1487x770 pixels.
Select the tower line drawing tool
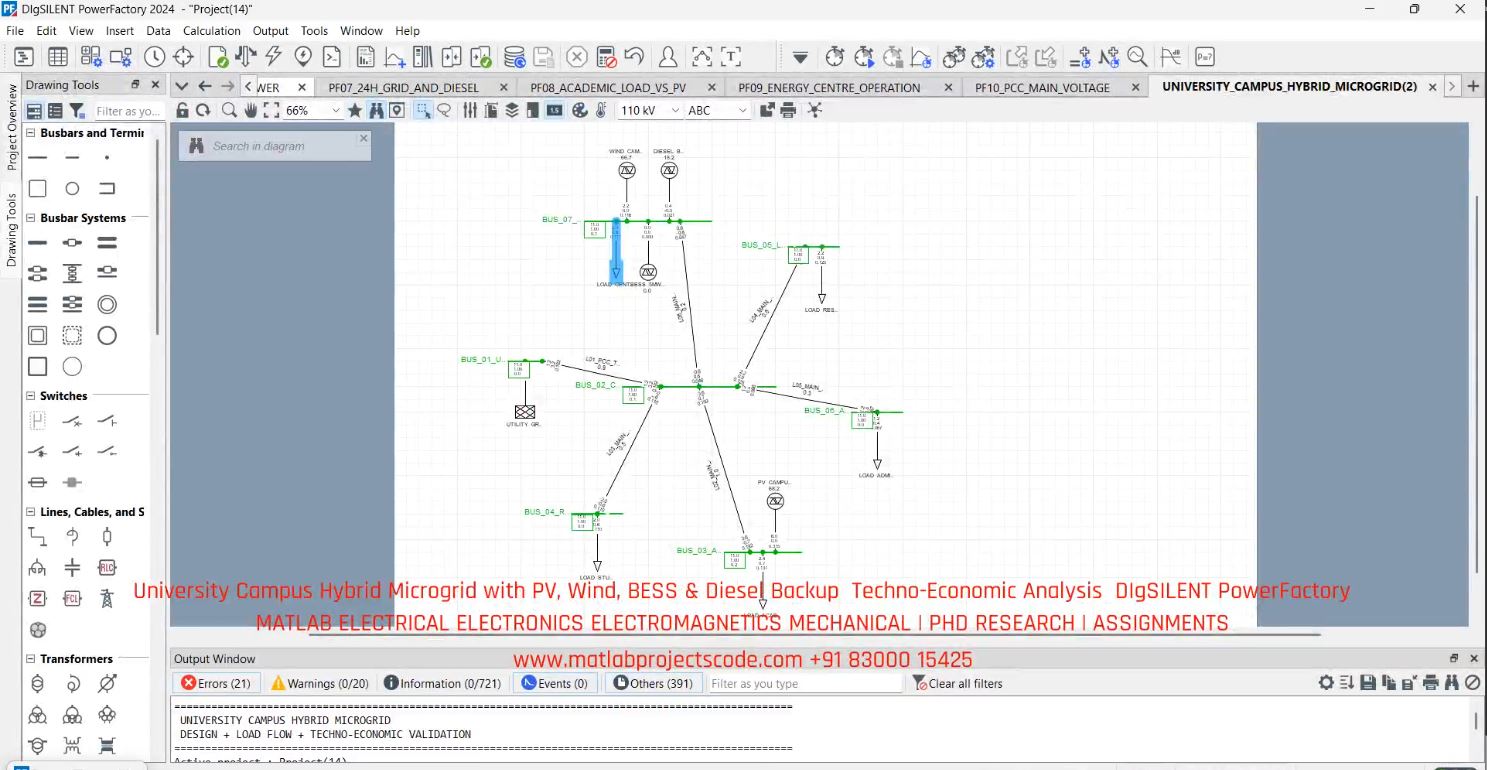point(107,599)
